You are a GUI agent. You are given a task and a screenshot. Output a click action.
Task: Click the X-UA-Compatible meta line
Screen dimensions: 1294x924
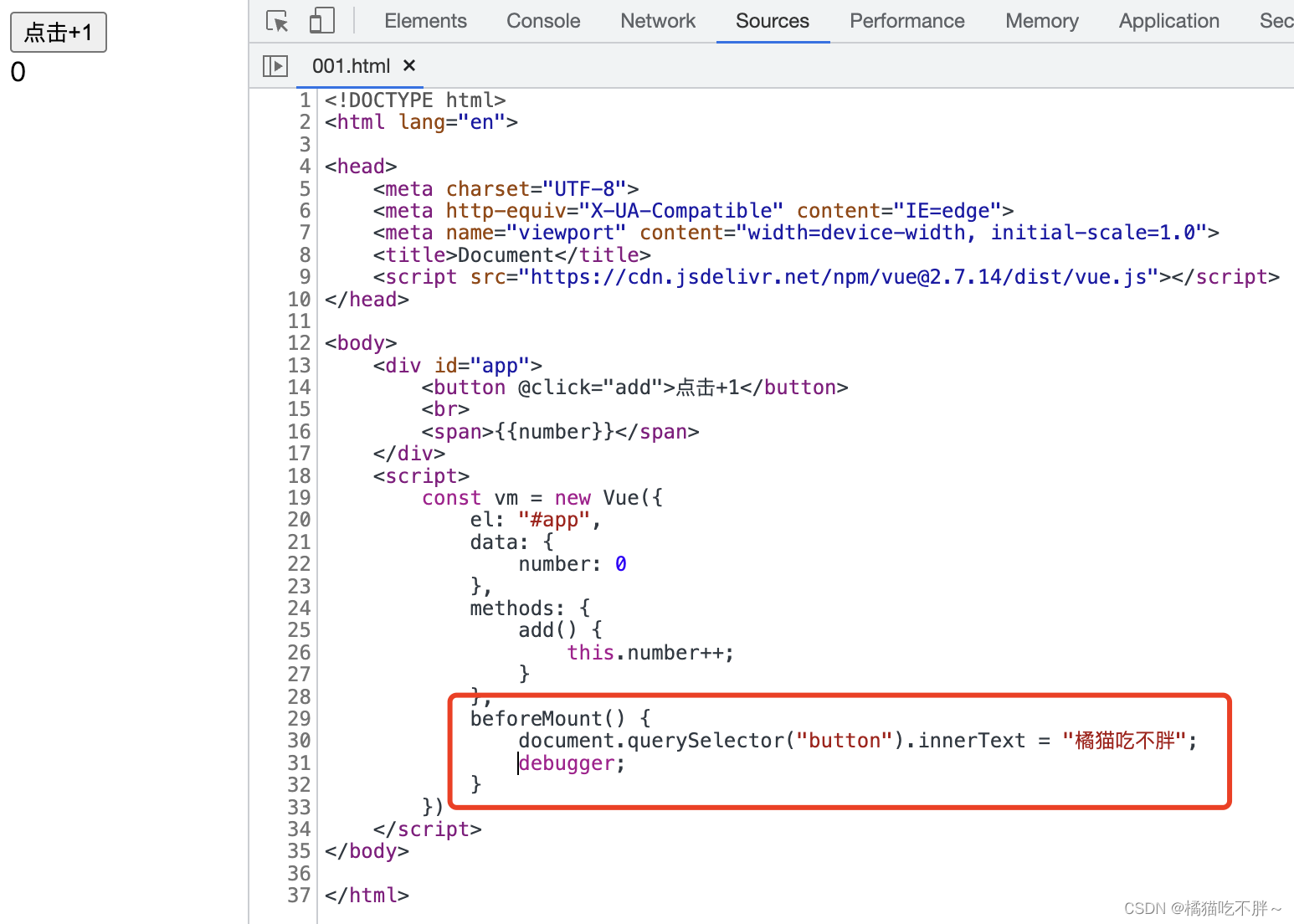point(693,210)
